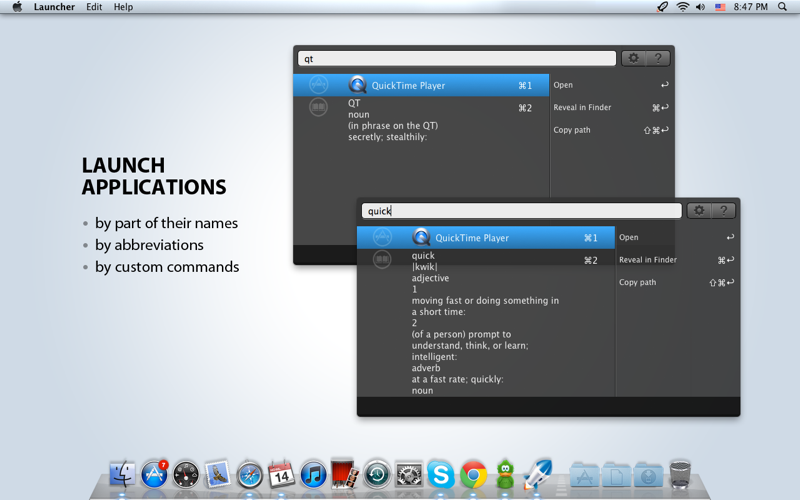Open Mail stamp icon in the Dock
Image resolution: width=800 pixels, height=500 pixels.
(218, 474)
